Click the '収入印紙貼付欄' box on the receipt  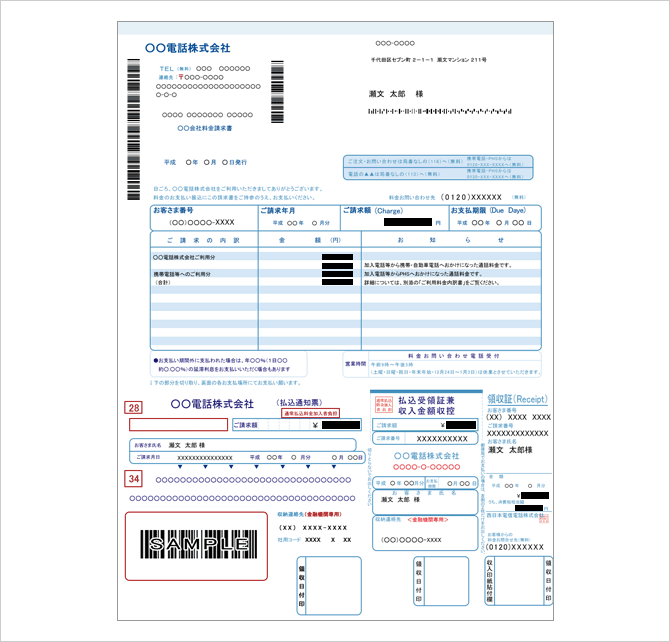pos(514,580)
